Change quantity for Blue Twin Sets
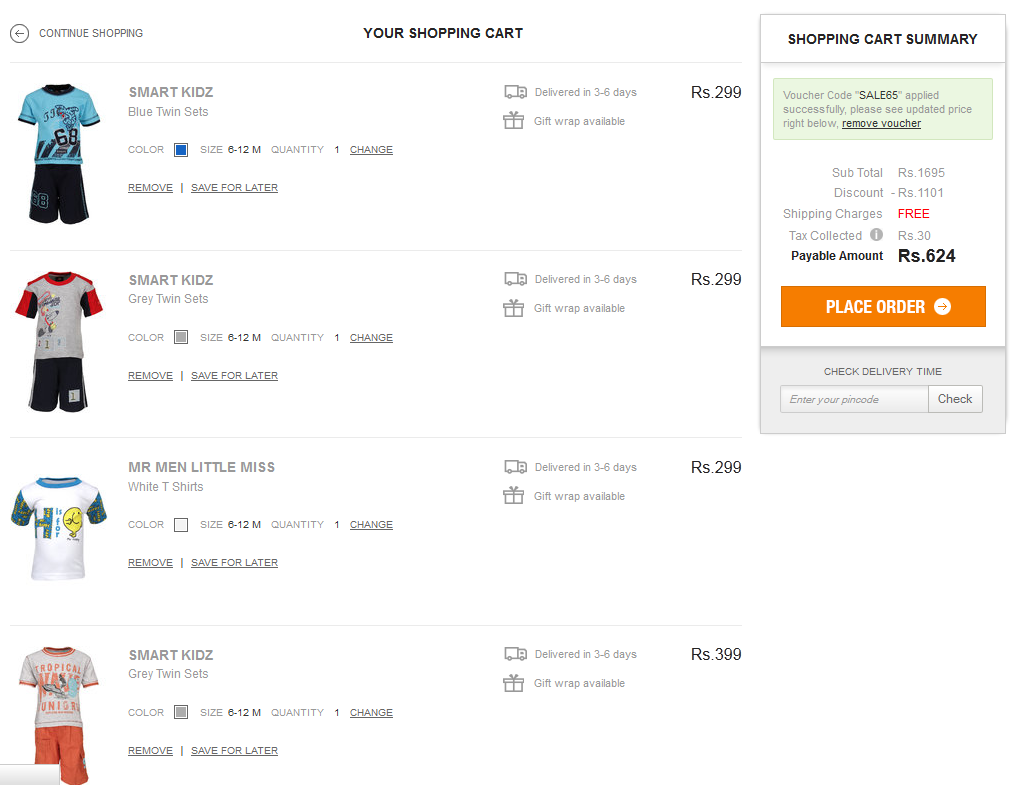 pos(371,150)
